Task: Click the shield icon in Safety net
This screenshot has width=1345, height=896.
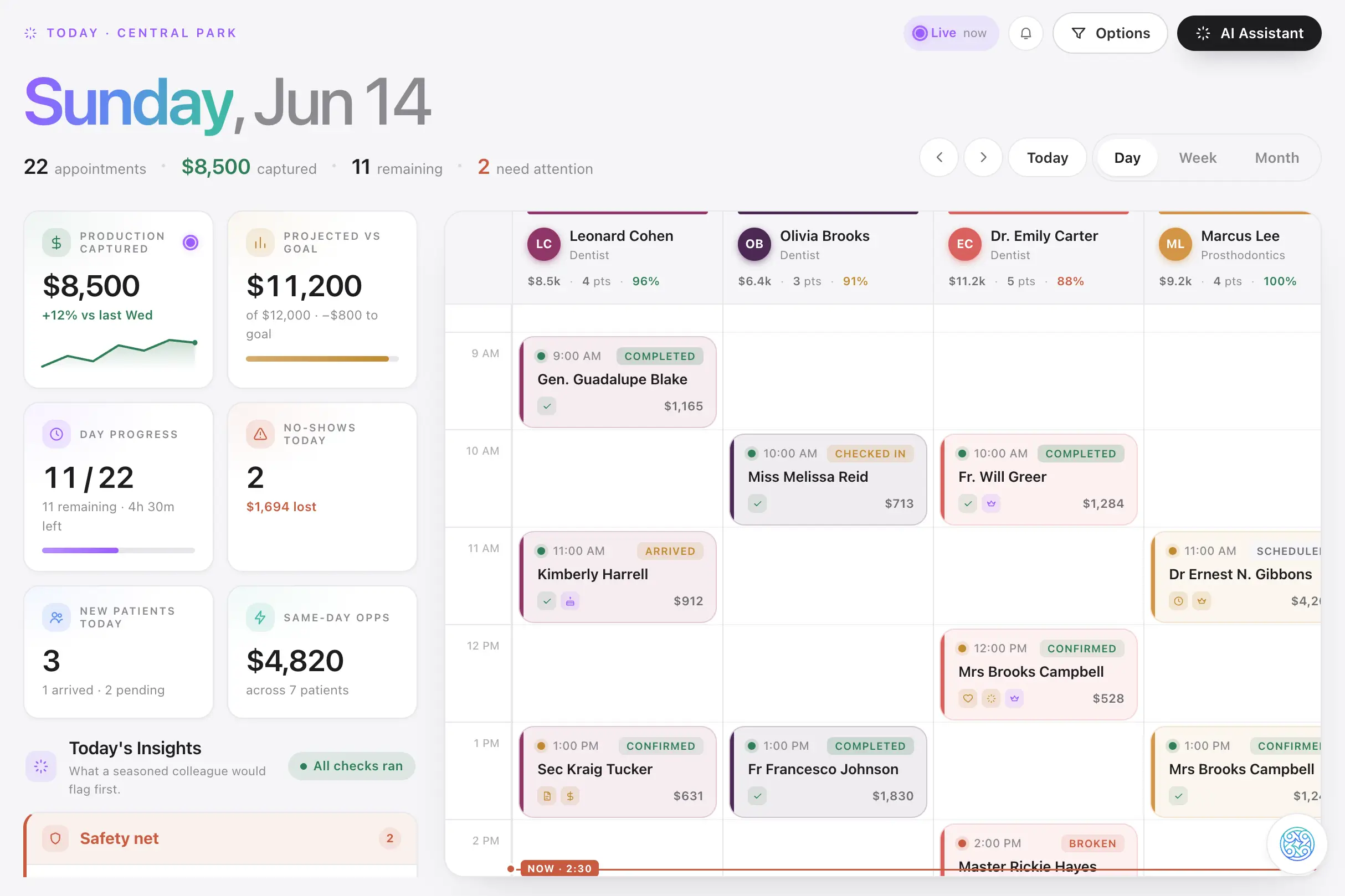Action: [x=55, y=838]
